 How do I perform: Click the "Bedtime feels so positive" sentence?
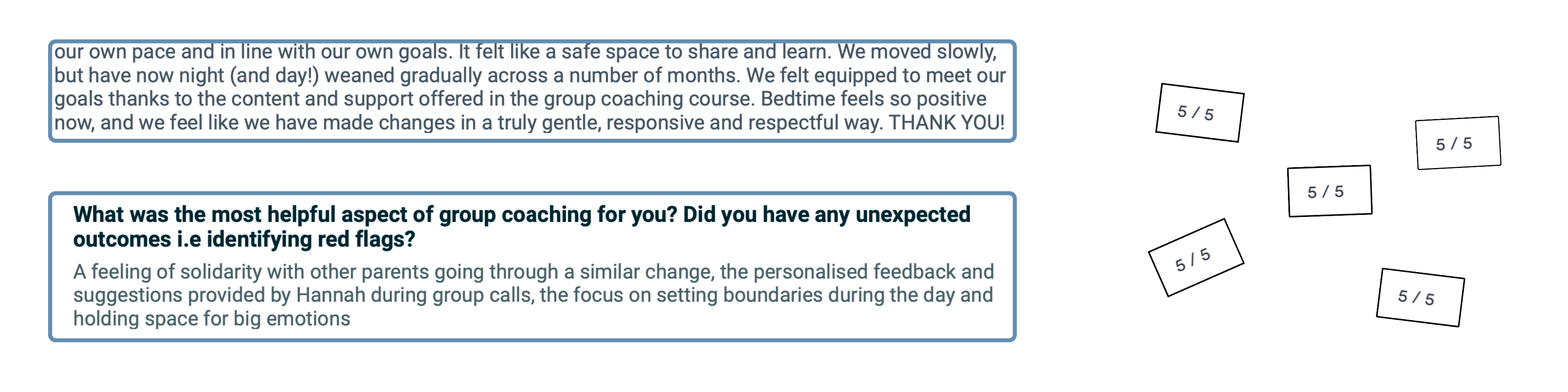click(x=874, y=99)
